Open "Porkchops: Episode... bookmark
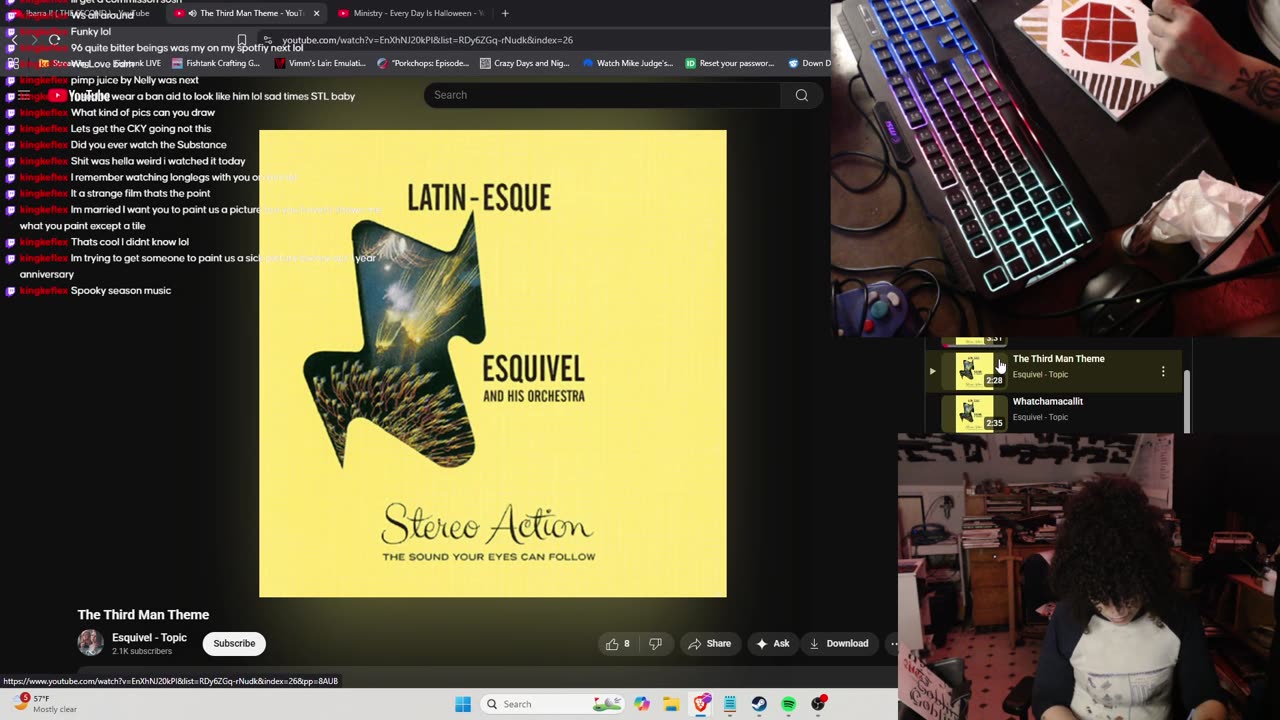 423,63
